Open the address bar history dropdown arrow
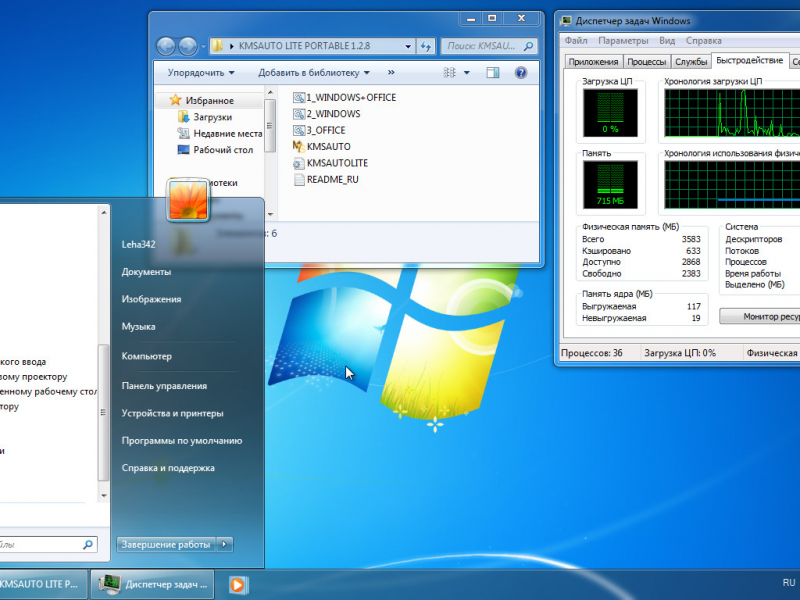The height and width of the screenshot is (600, 800). point(408,46)
